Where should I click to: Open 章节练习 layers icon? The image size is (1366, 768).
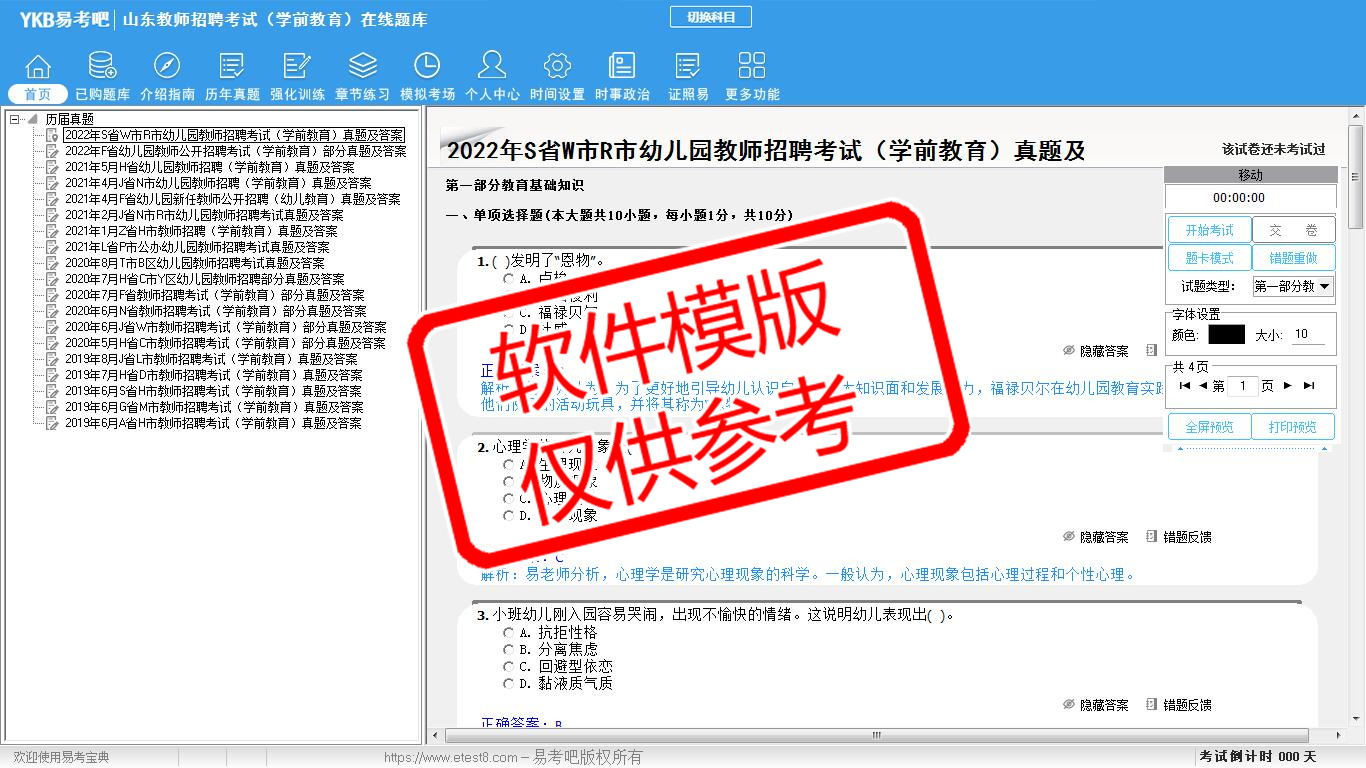tap(362, 67)
